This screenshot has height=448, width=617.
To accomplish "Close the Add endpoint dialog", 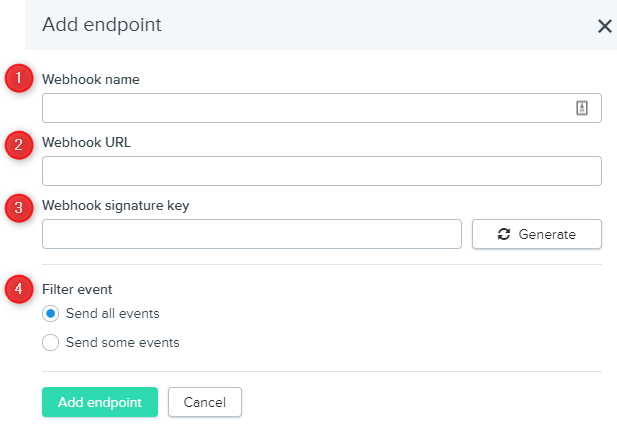I will pos(604,26).
